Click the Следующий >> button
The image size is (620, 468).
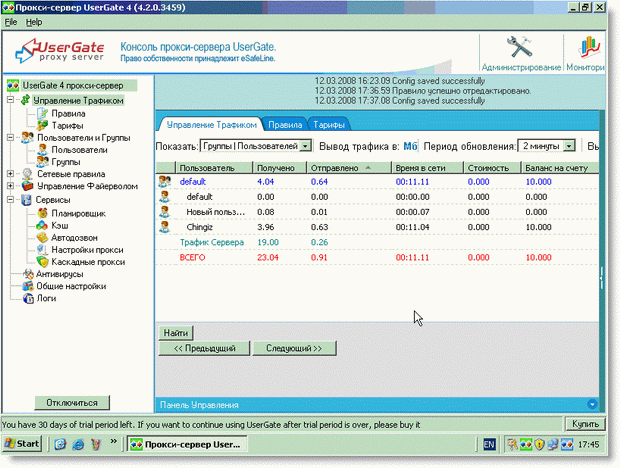(x=294, y=348)
